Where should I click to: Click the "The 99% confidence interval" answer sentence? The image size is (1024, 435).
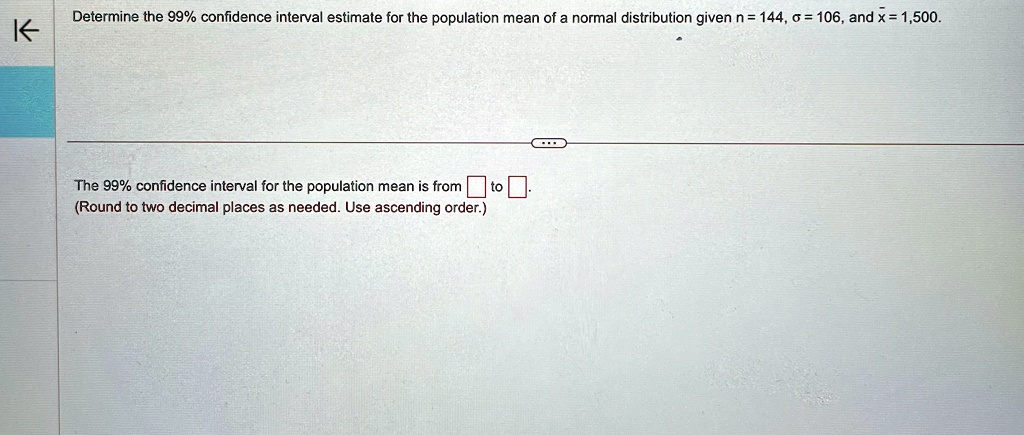268,187
